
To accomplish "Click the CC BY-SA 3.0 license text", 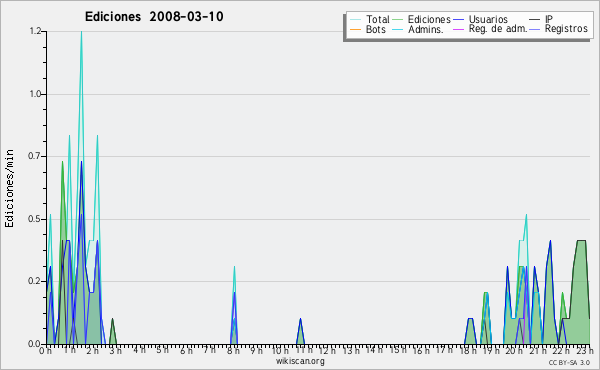I will point(569,362).
